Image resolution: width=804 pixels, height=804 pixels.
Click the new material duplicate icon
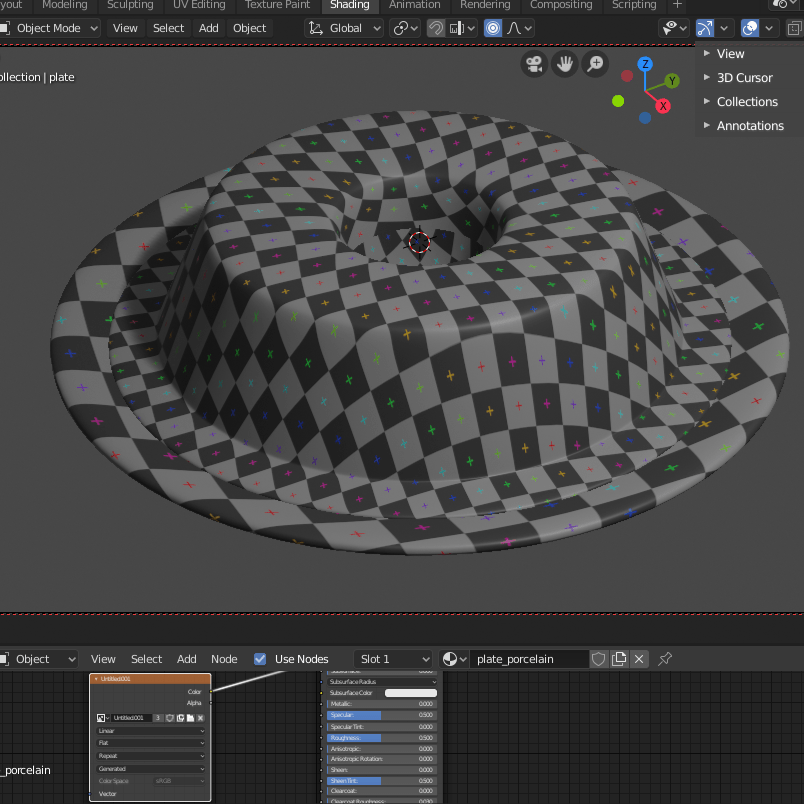pos(619,659)
